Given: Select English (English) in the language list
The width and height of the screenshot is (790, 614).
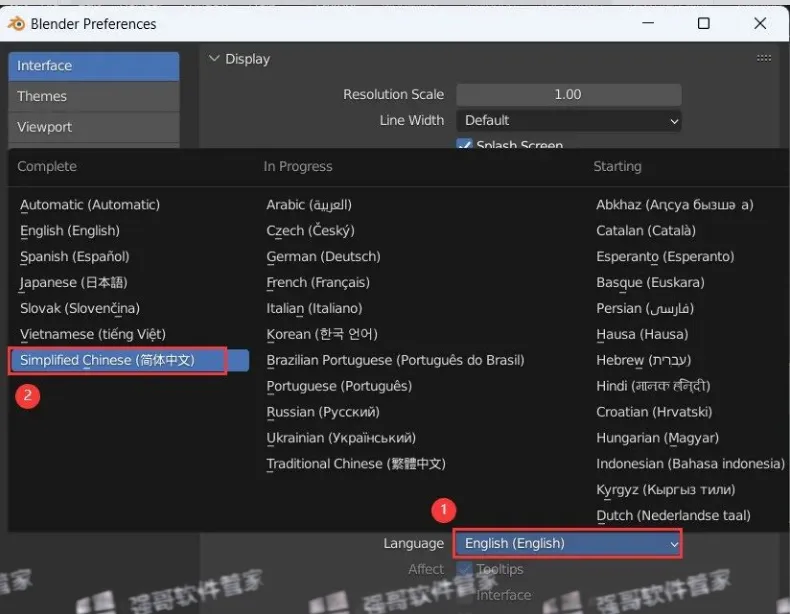Looking at the screenshot, I should click(x=70, y=231).
